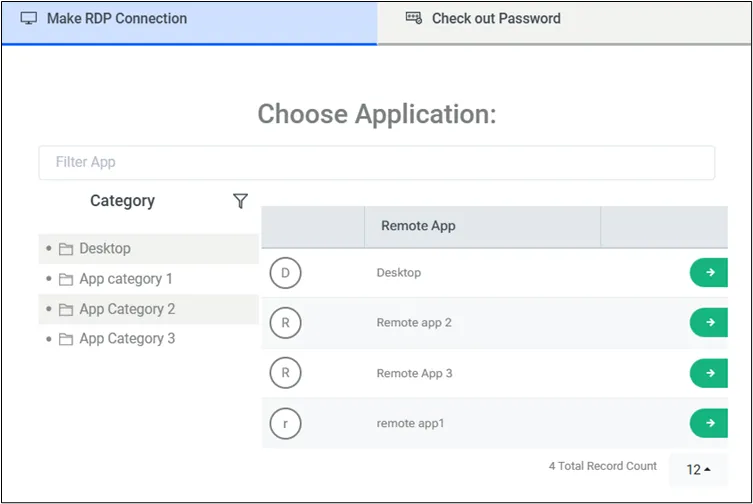The image size is (753, 504).
Task: Click the D avatar circle for Desktop
Action: coord(285,273)
